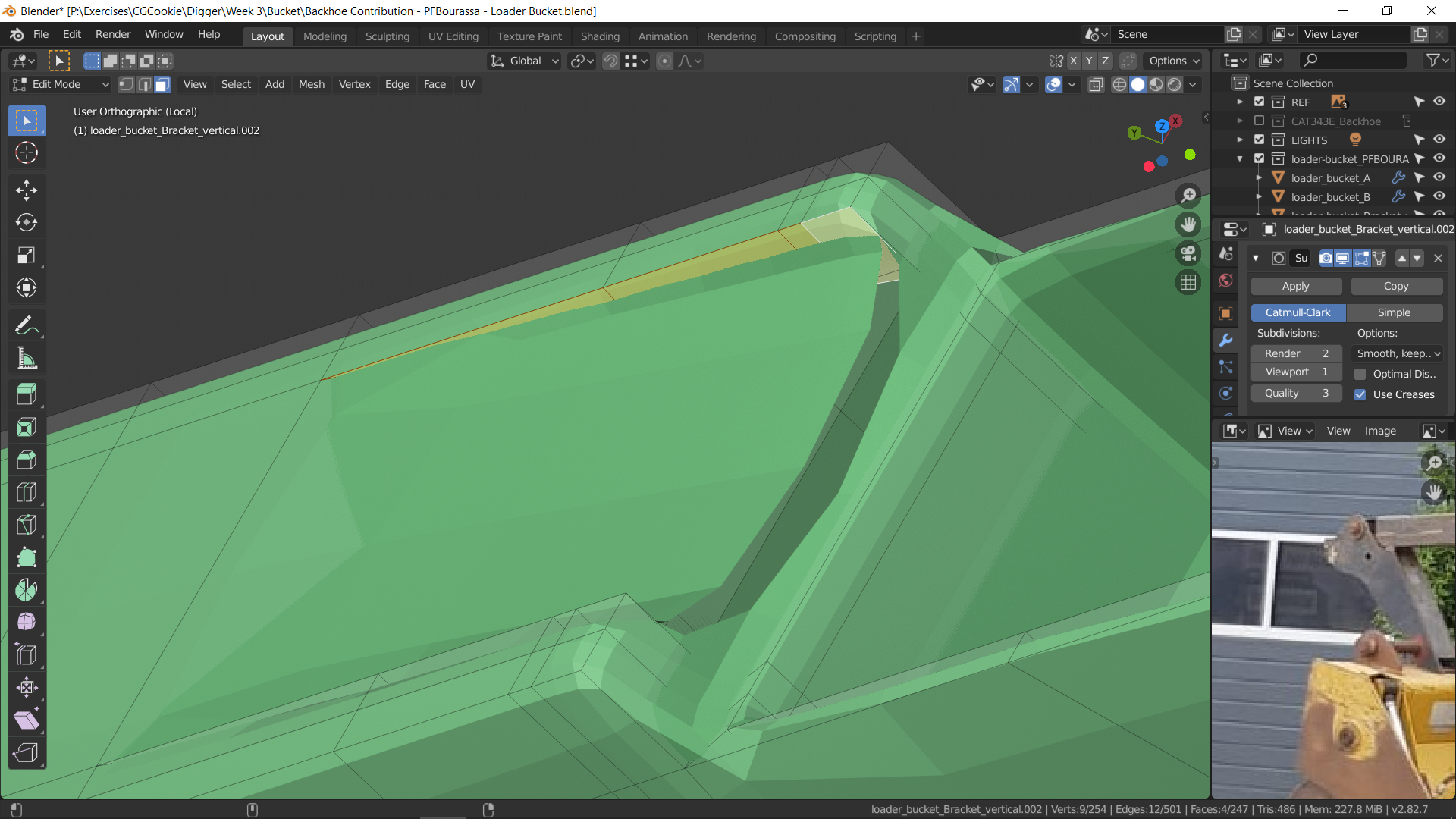Enable Optimal Display checkbox

pyautogui.click(x=1360, y=374)
